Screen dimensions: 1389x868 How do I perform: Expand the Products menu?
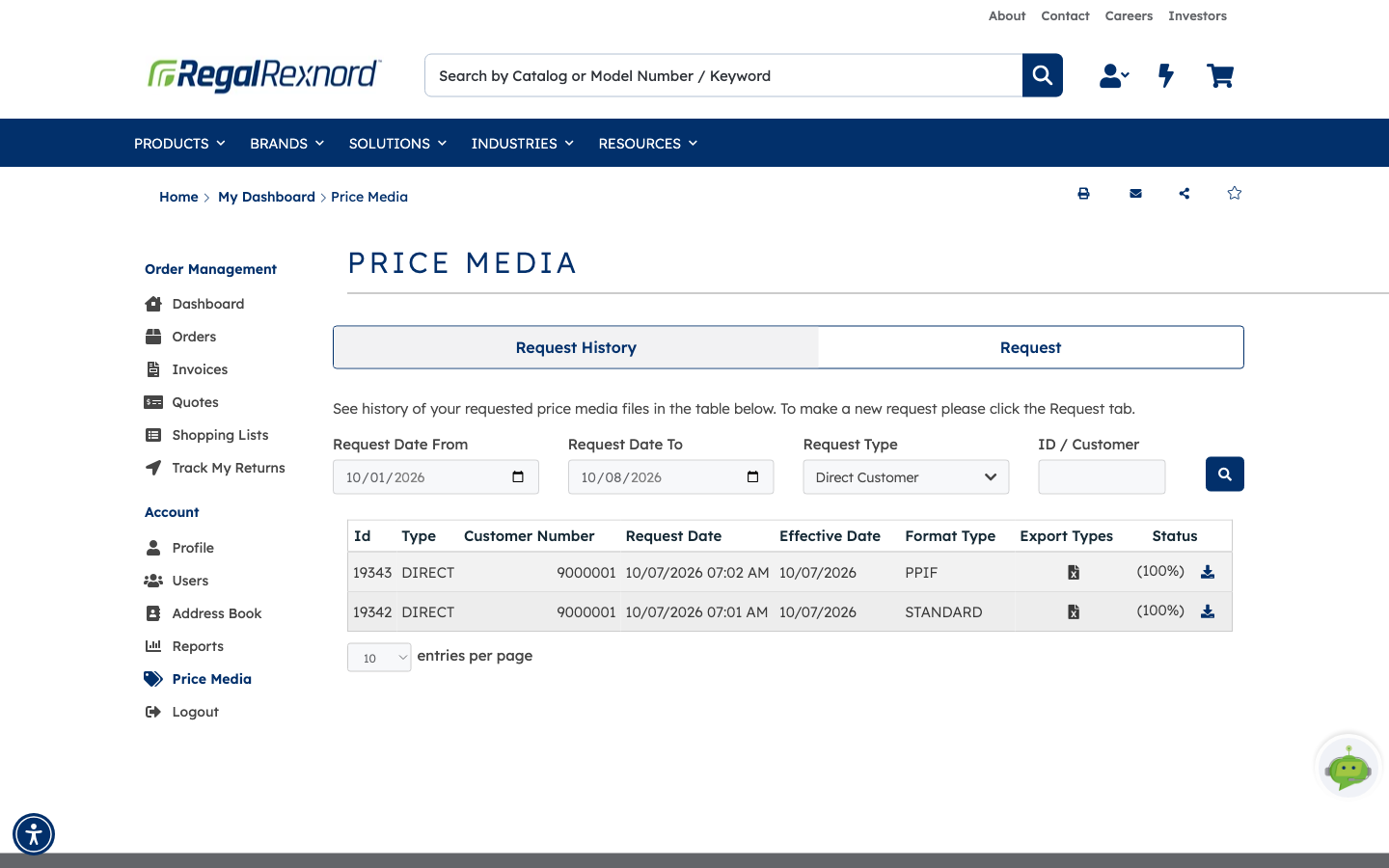click(179, 143)
